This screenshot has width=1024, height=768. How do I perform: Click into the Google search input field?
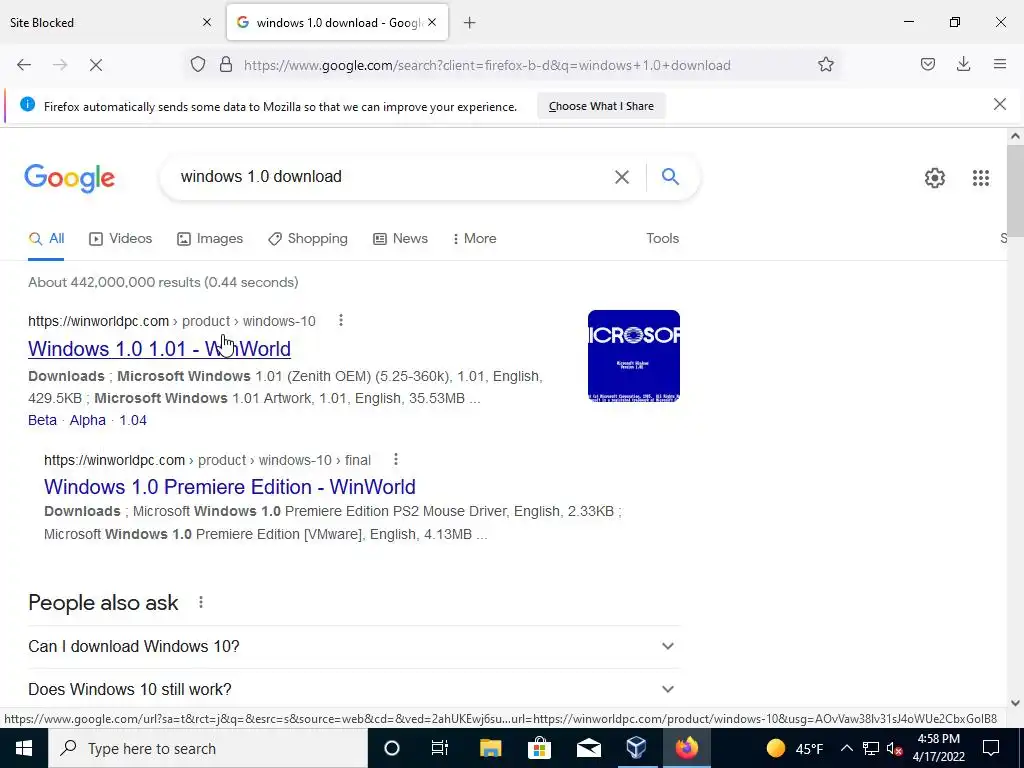point(392,176)
